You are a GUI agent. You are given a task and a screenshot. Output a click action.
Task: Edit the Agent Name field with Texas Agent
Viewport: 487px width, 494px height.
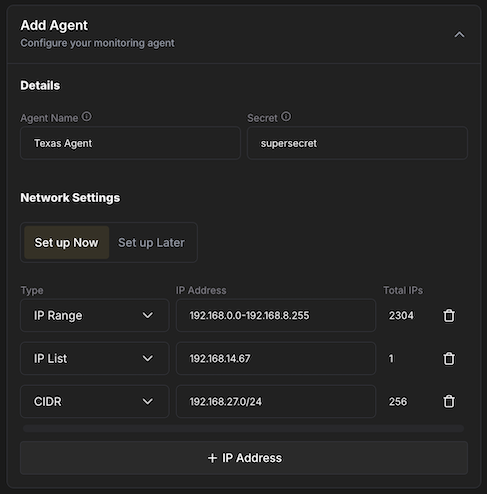[130, 143]
